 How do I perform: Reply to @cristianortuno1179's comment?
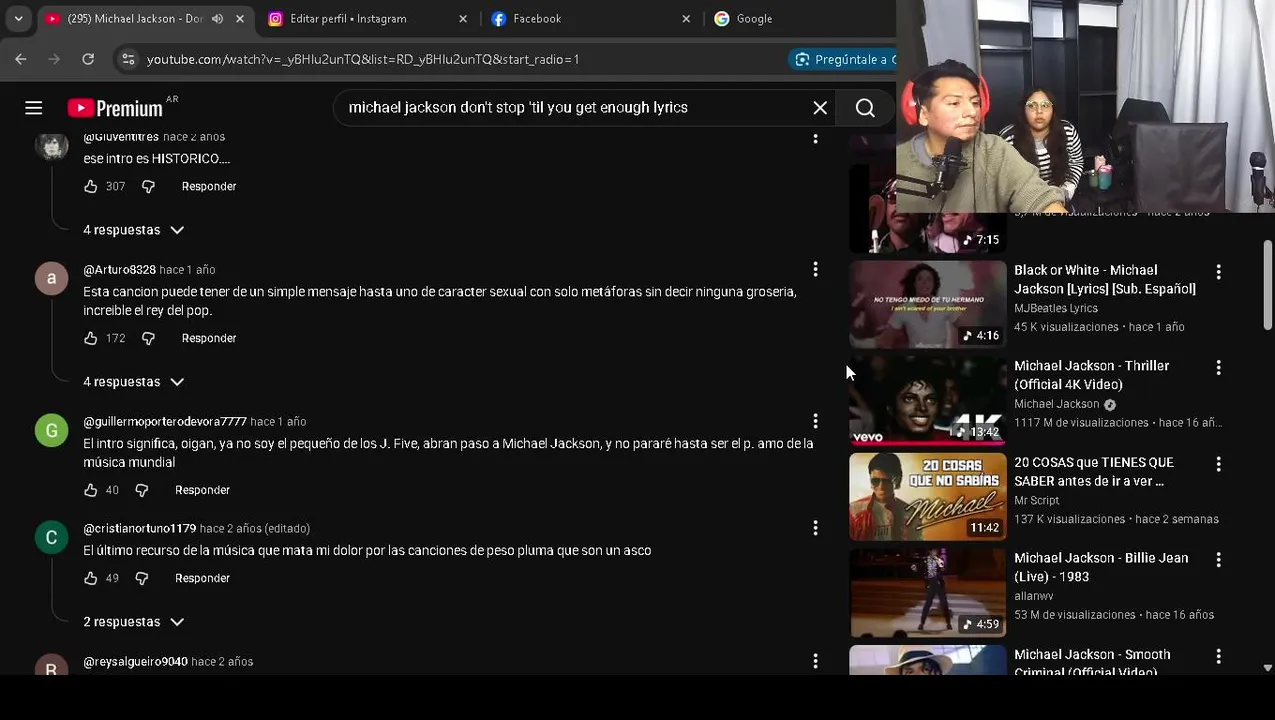click(202, 578)
